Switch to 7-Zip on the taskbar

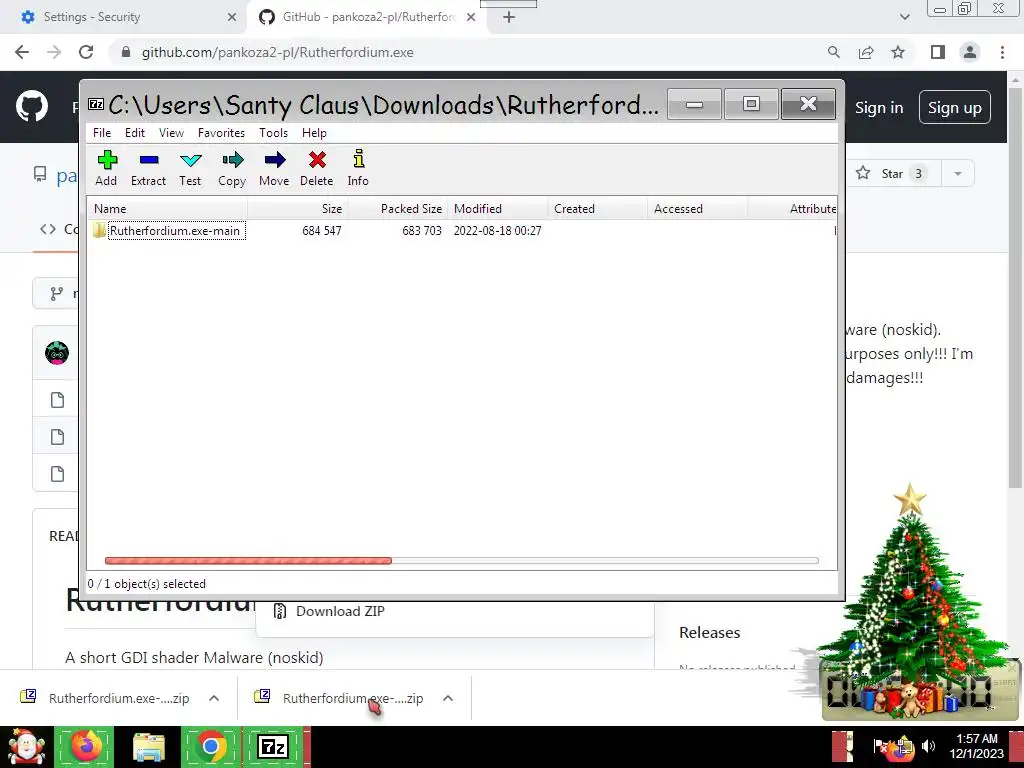(x=274, y=746)
